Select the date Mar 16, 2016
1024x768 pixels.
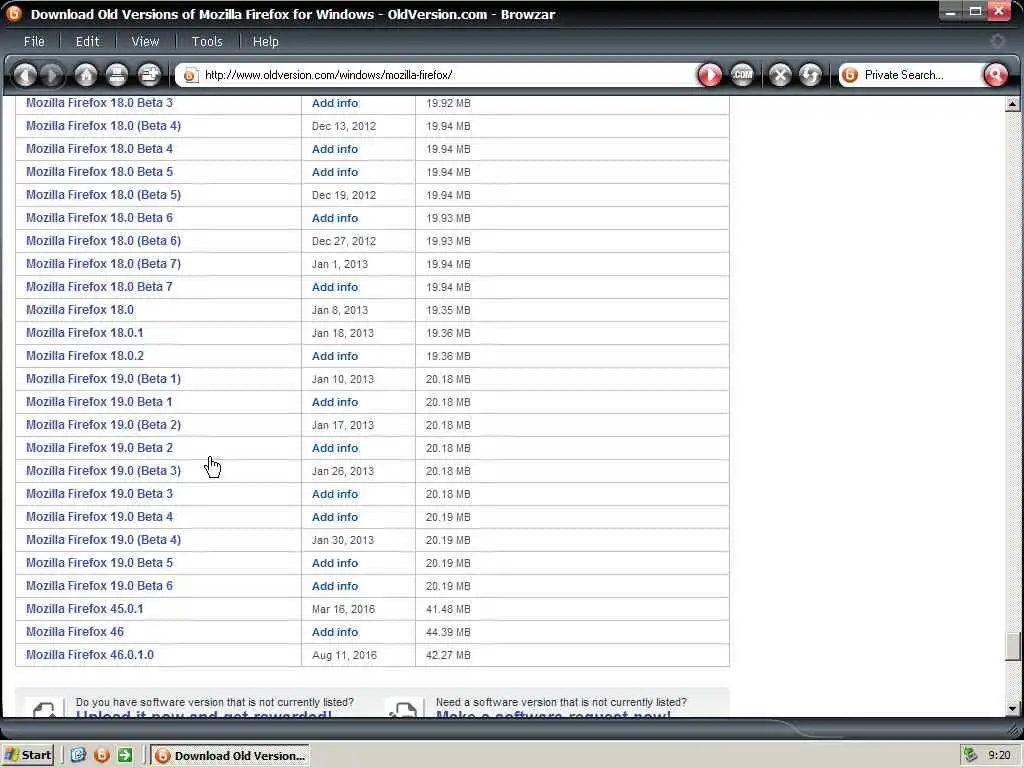pos(343,609)
